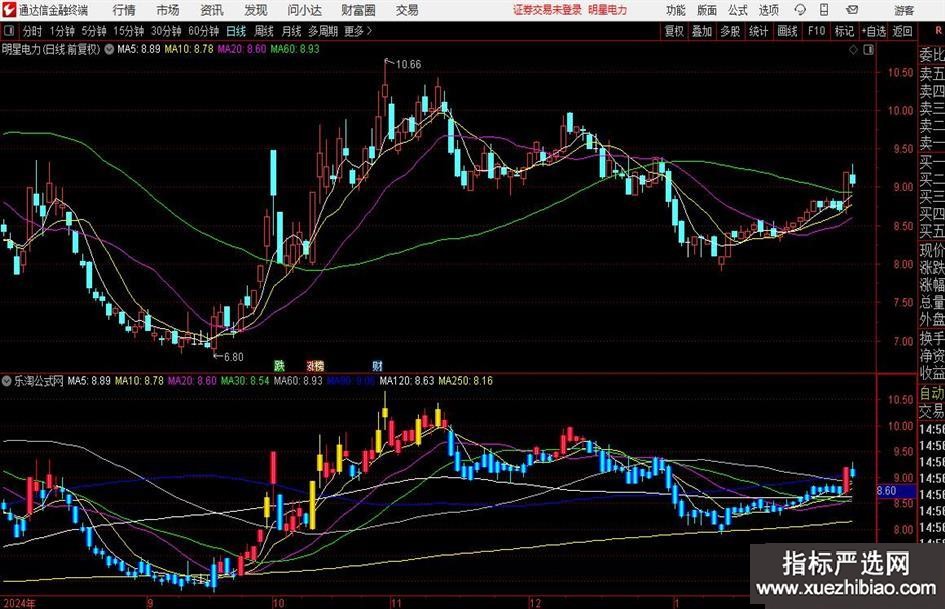Switch to the 30分钟 period tab
The width and height of the screenshot is (945, 609).
coord(166,31)
